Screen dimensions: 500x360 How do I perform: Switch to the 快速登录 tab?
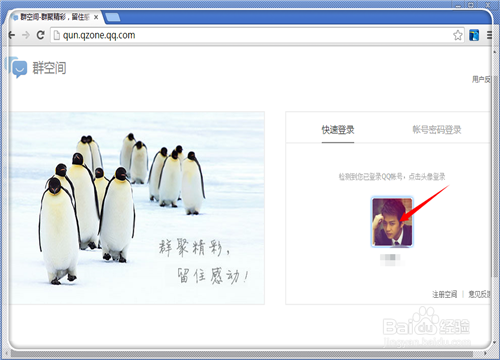pos(338,130)
